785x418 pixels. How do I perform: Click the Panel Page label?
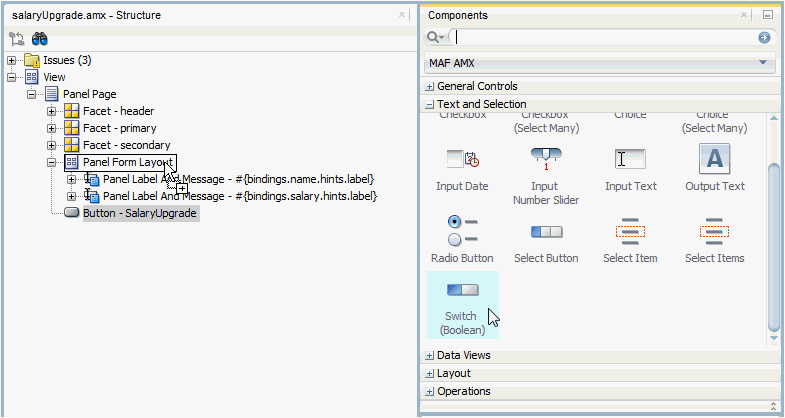(x=90, y=94)
